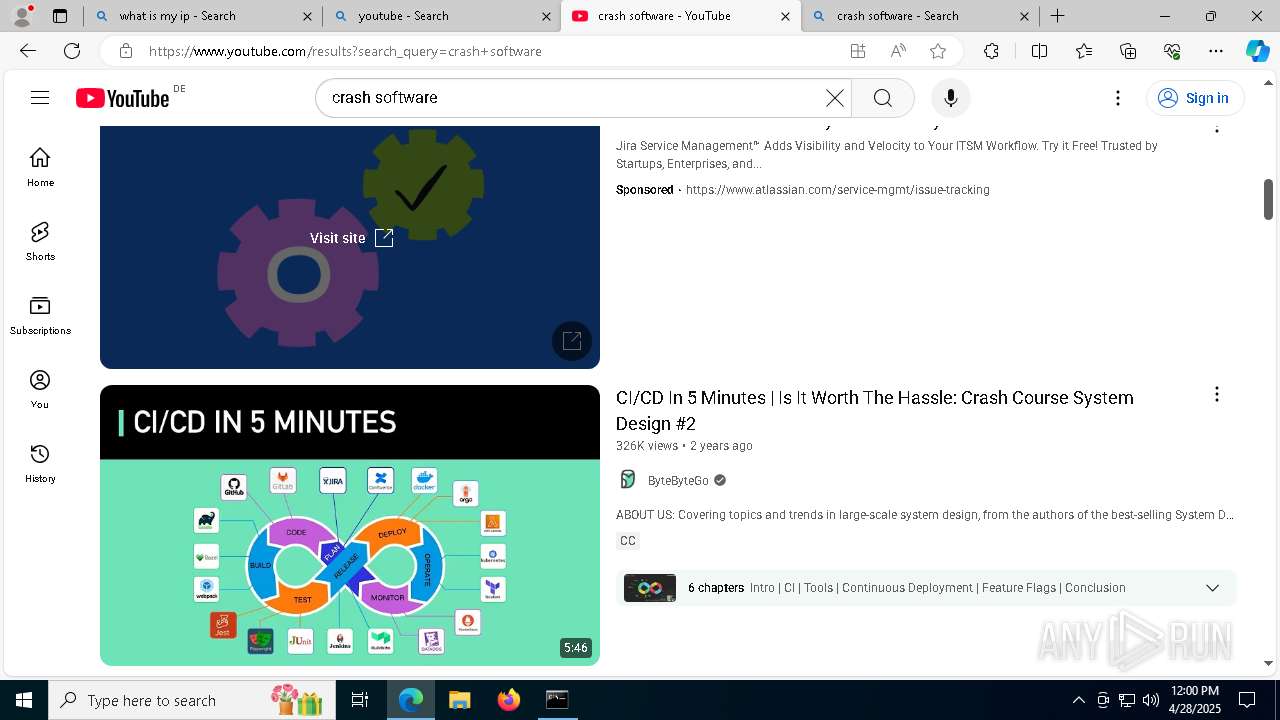
Task: Open Edge Settings and more menu
Action: coord(1216,51)
